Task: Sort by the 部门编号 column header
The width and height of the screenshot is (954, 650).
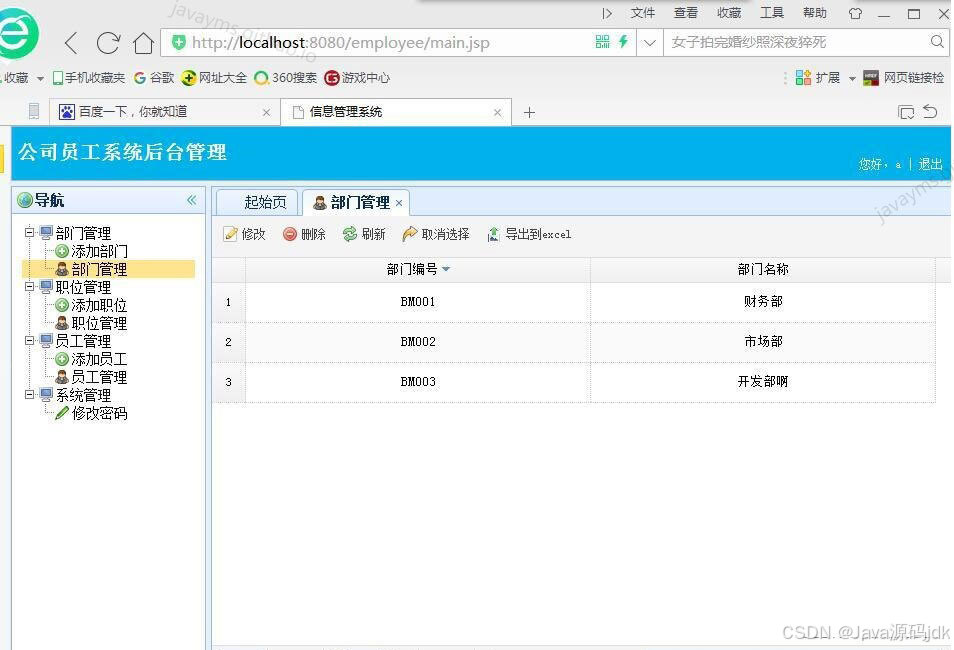Action: tap(418, 270)
